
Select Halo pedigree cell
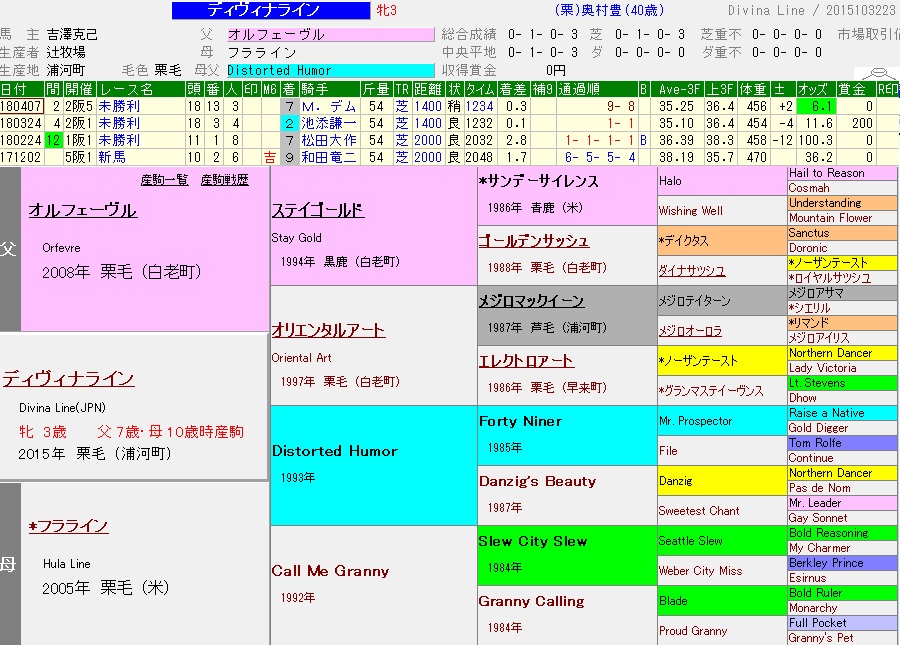[x=722, y=181]
